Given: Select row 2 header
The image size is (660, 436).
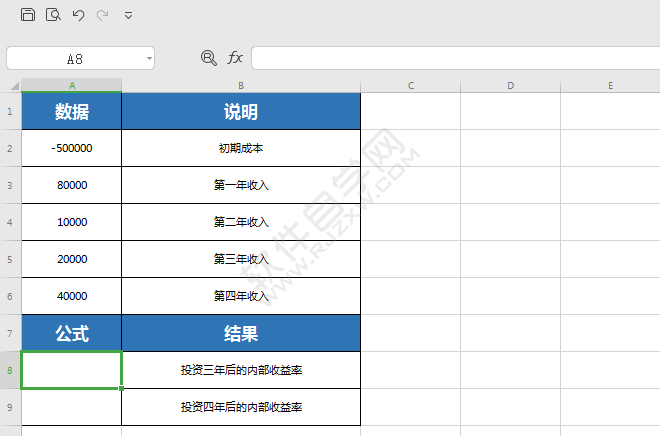Looking at the screenshot, I should click(x=10, y=148).
